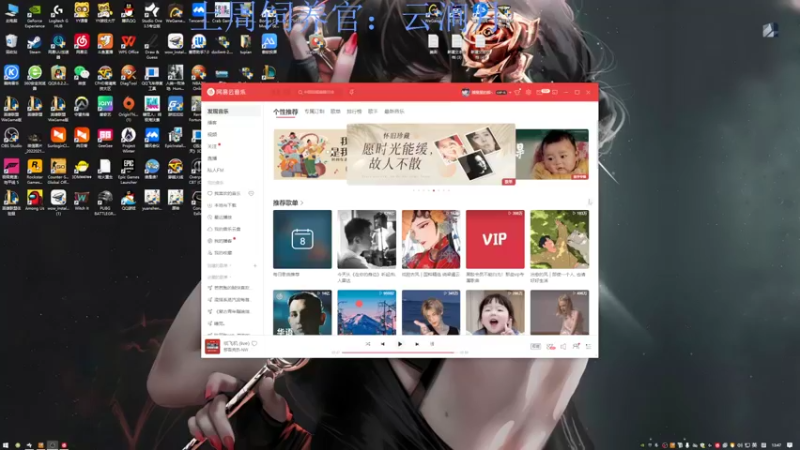Open Among Us desktop shortcut
The image size is (800, 450).
35,201
